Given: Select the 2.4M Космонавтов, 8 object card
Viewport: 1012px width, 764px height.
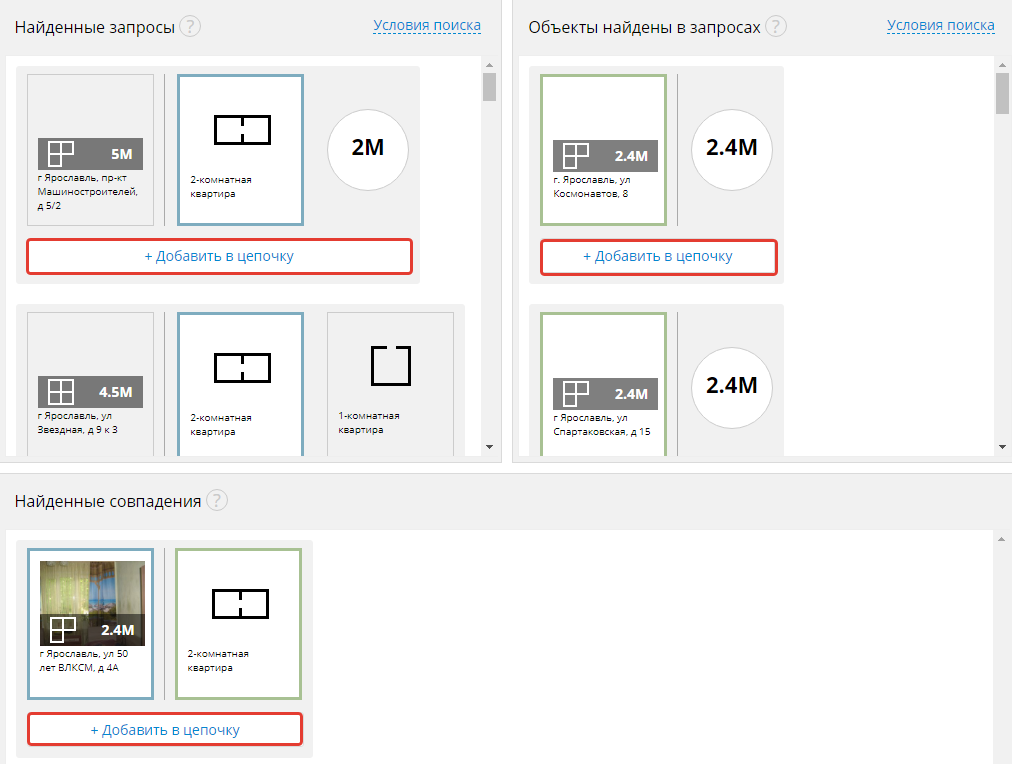Looking at the screenshot, I should tap(603, 150).
